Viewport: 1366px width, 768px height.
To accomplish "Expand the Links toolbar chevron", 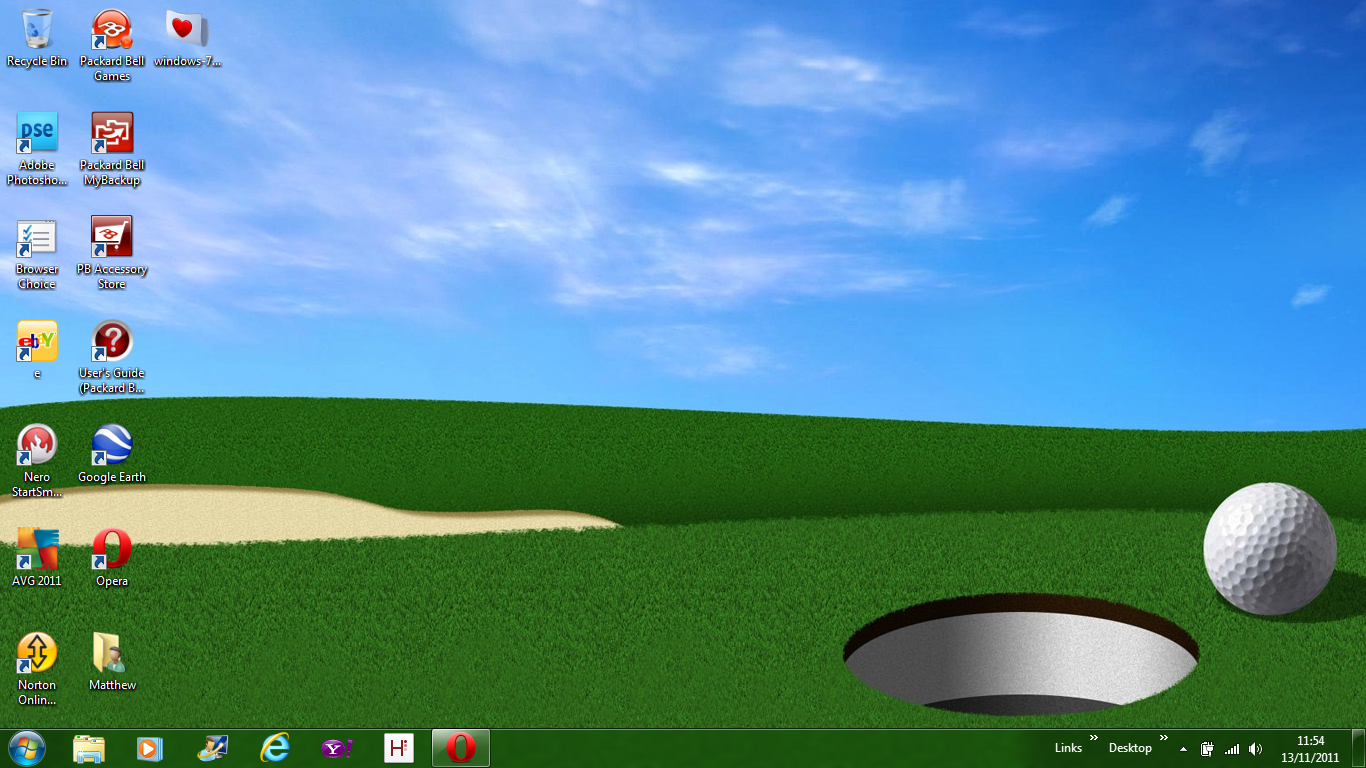I will [x=1093, y=738].
